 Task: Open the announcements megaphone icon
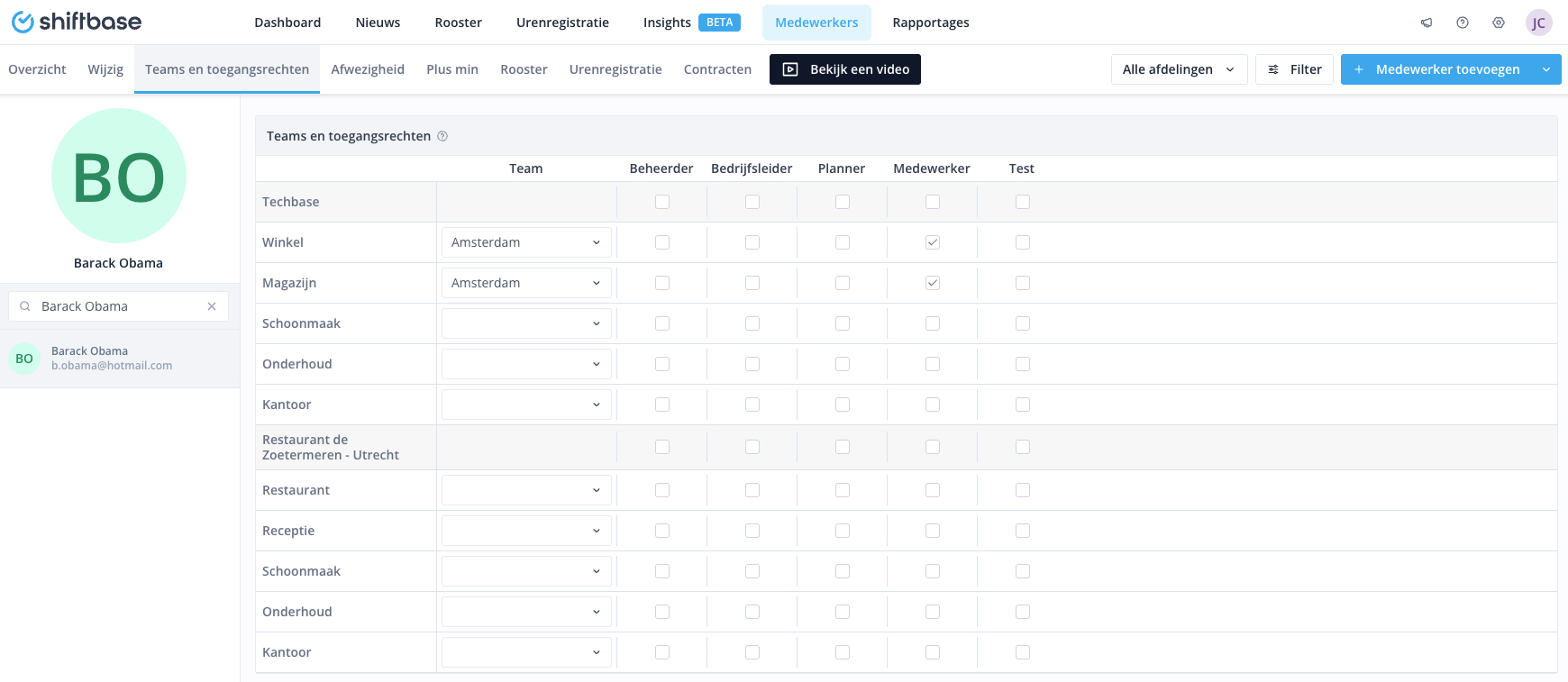click(x=1427, y=23)
